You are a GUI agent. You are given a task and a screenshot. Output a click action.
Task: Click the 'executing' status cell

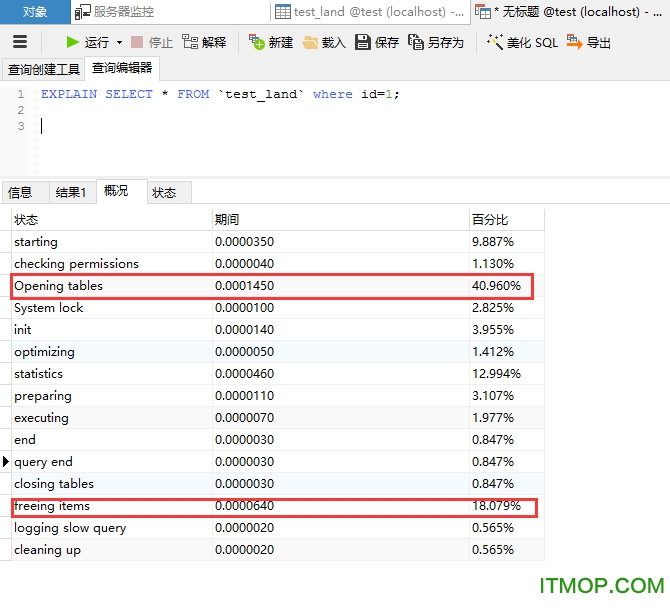[x=112, y=418]
